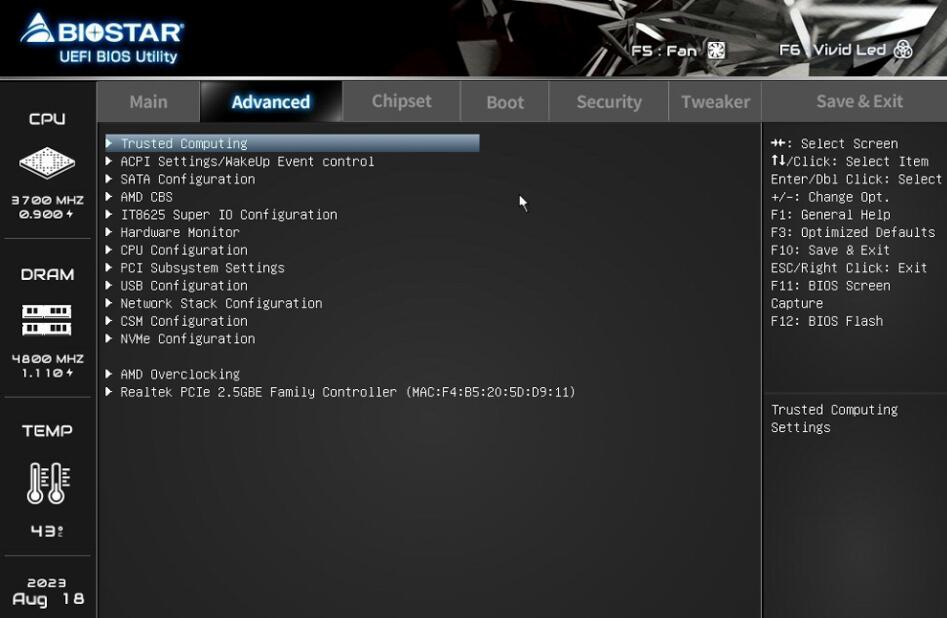947x618 pixels.
Task: Open Network Stack Configuration
Action: click(221, 303)
